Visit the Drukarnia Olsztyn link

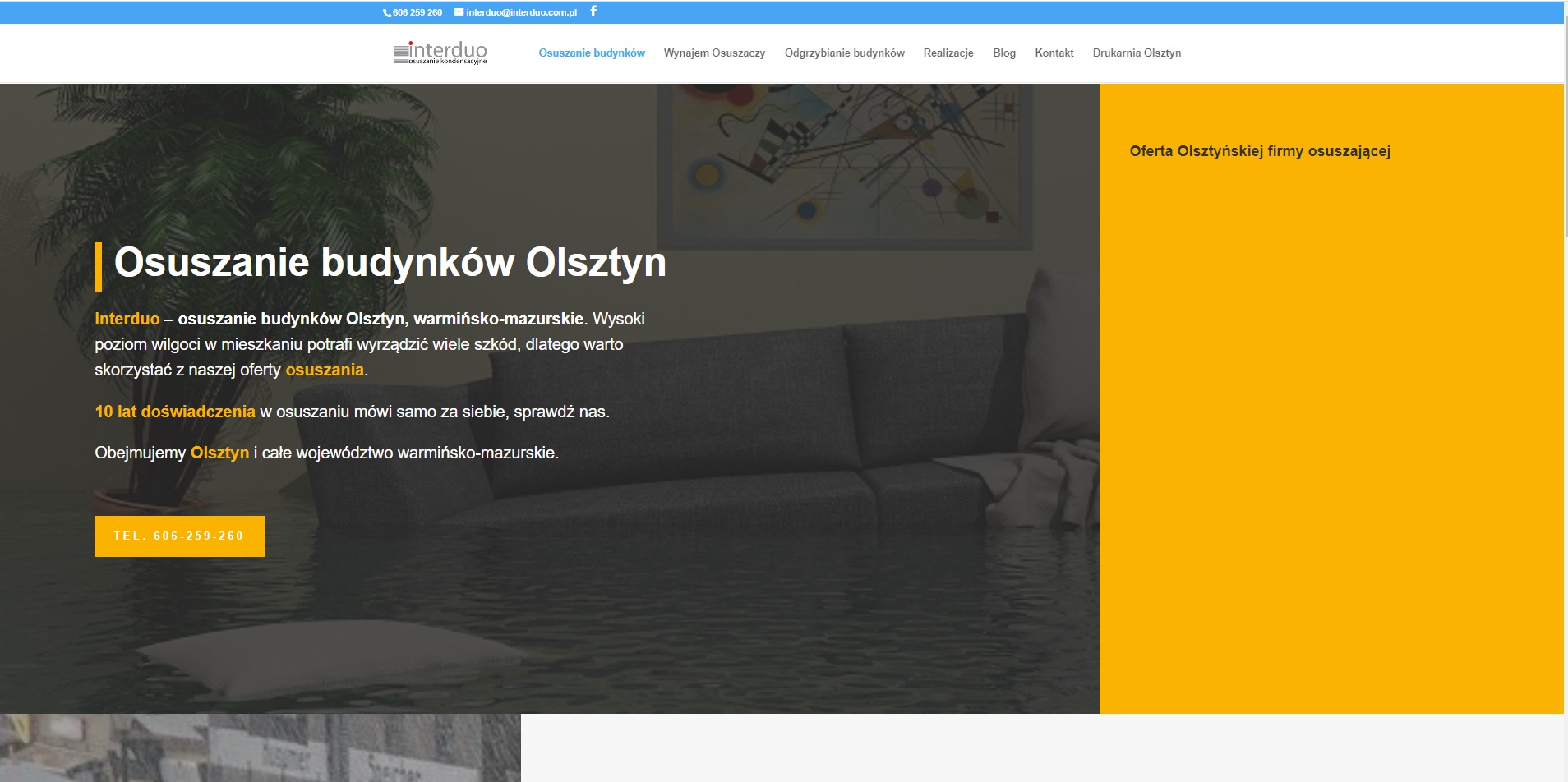click(1137, 53)
